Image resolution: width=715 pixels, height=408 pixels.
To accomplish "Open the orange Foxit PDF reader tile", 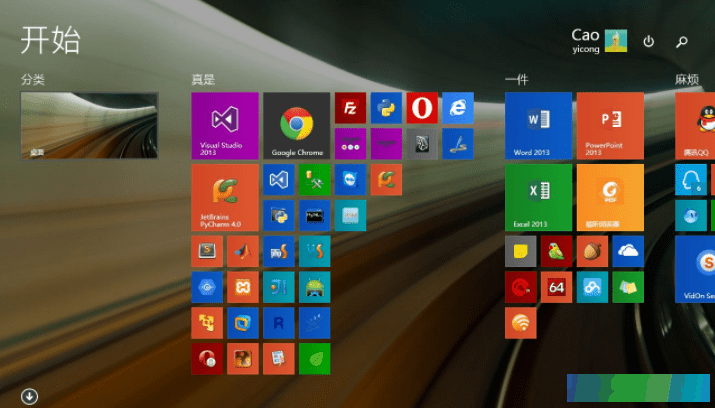I will (x=610, y=197).
